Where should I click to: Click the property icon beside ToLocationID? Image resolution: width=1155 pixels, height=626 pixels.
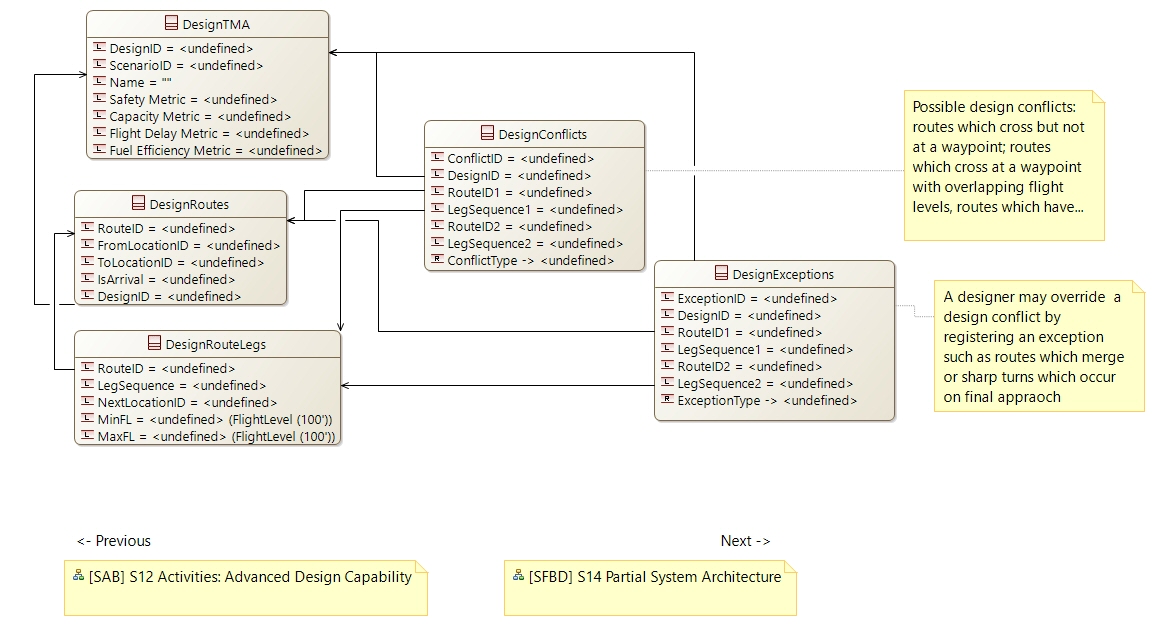[x=88, y=261]
